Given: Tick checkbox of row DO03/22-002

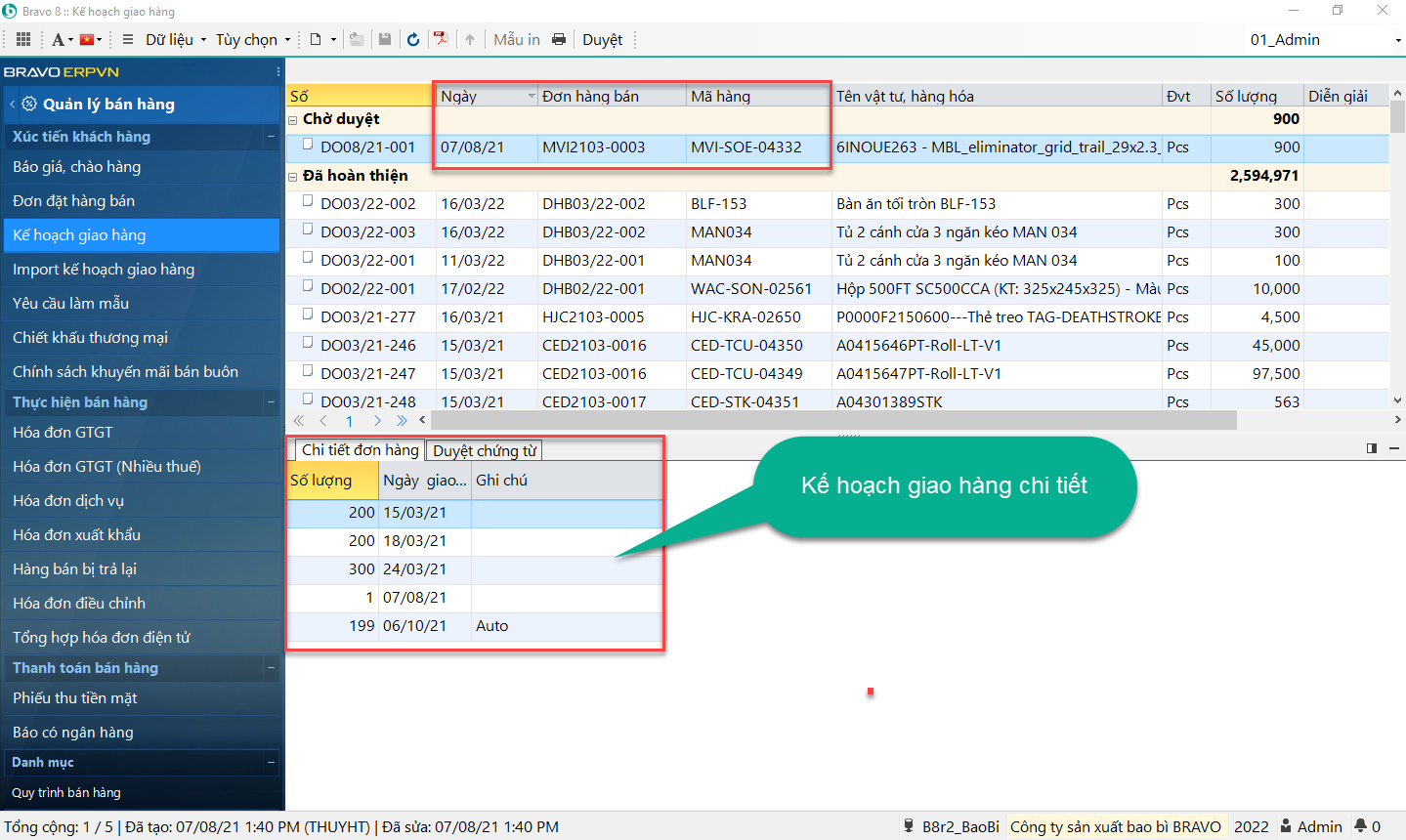Looking at the screenshot, I should pyautogui.click(x=308, y=201).
